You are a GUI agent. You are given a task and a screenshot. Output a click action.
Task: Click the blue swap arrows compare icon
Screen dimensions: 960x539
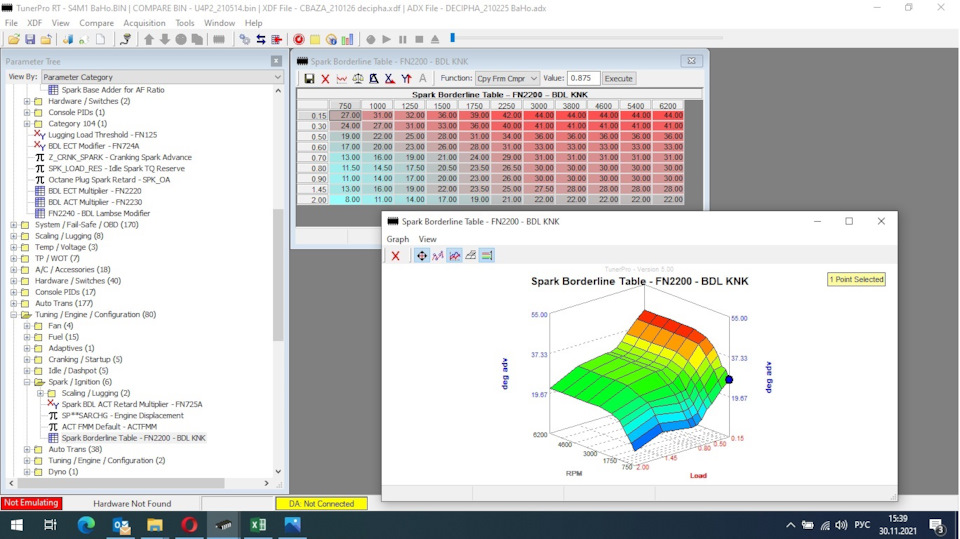(x=261, y=39)
